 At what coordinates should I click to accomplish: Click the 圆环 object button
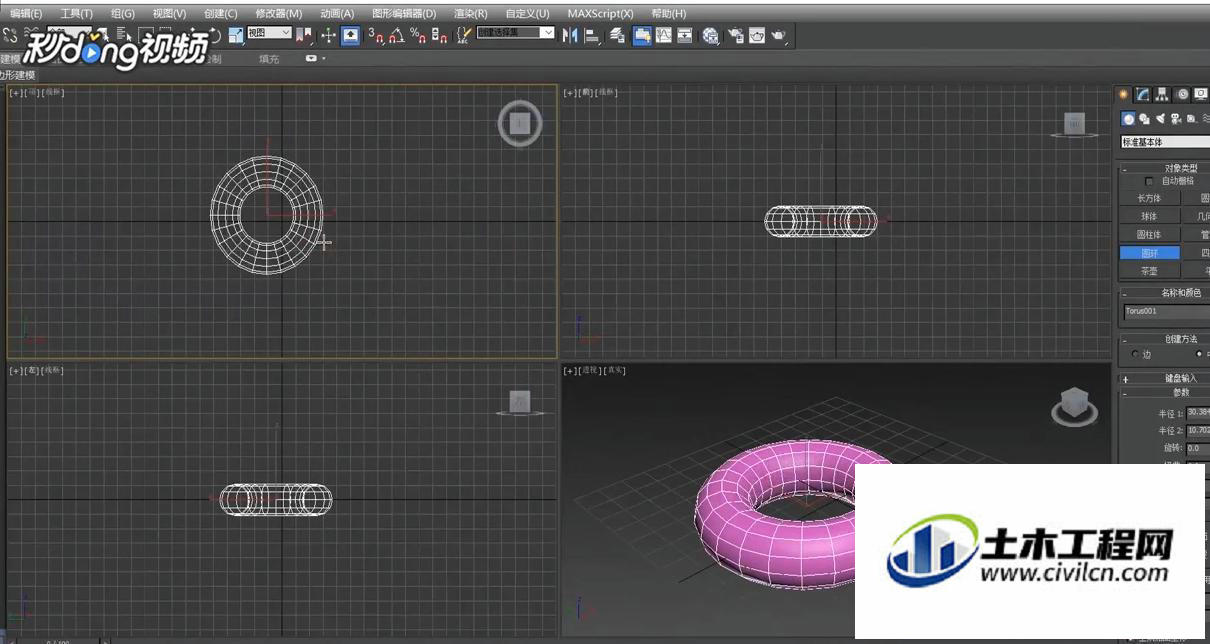coord(1150,253)
